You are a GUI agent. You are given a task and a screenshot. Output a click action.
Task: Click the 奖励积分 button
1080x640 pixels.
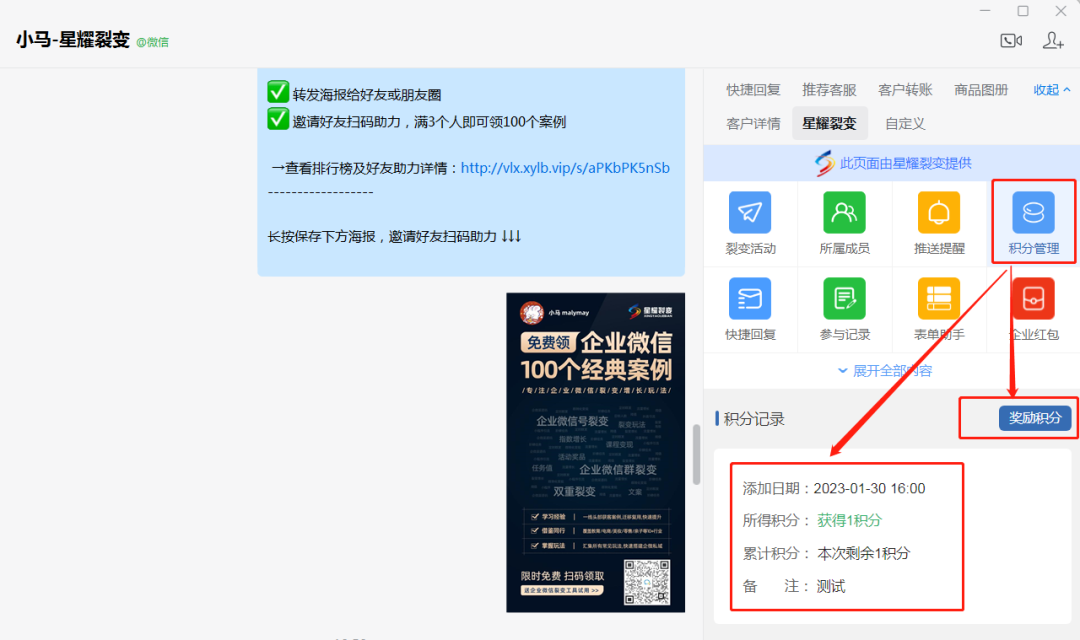(x=1034, y=418)
